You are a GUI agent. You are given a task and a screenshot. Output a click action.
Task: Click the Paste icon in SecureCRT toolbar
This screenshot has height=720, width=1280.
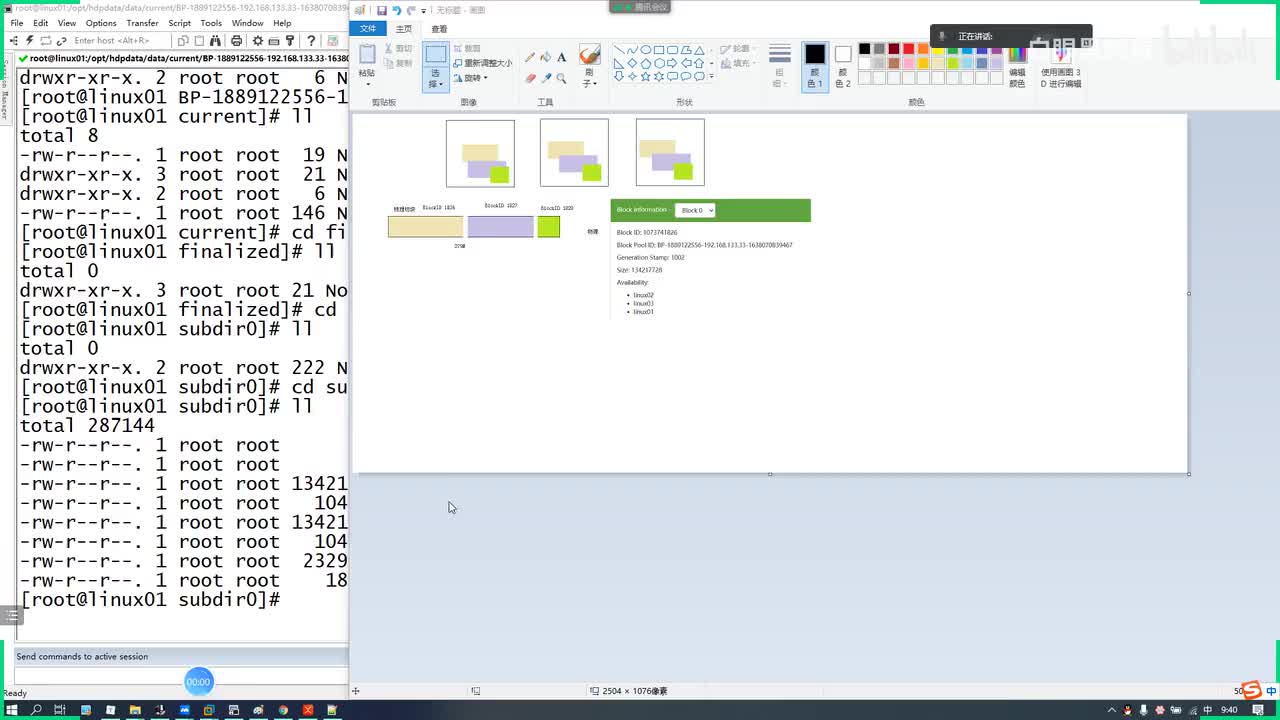coord(200,41)
